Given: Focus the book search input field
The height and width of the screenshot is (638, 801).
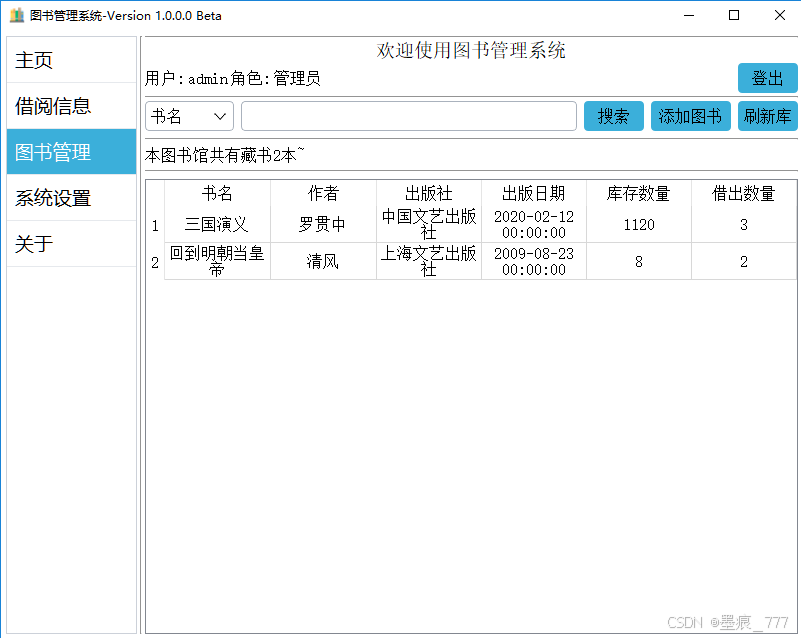Looking at the screenshot, I should click(x=409, y=116).
